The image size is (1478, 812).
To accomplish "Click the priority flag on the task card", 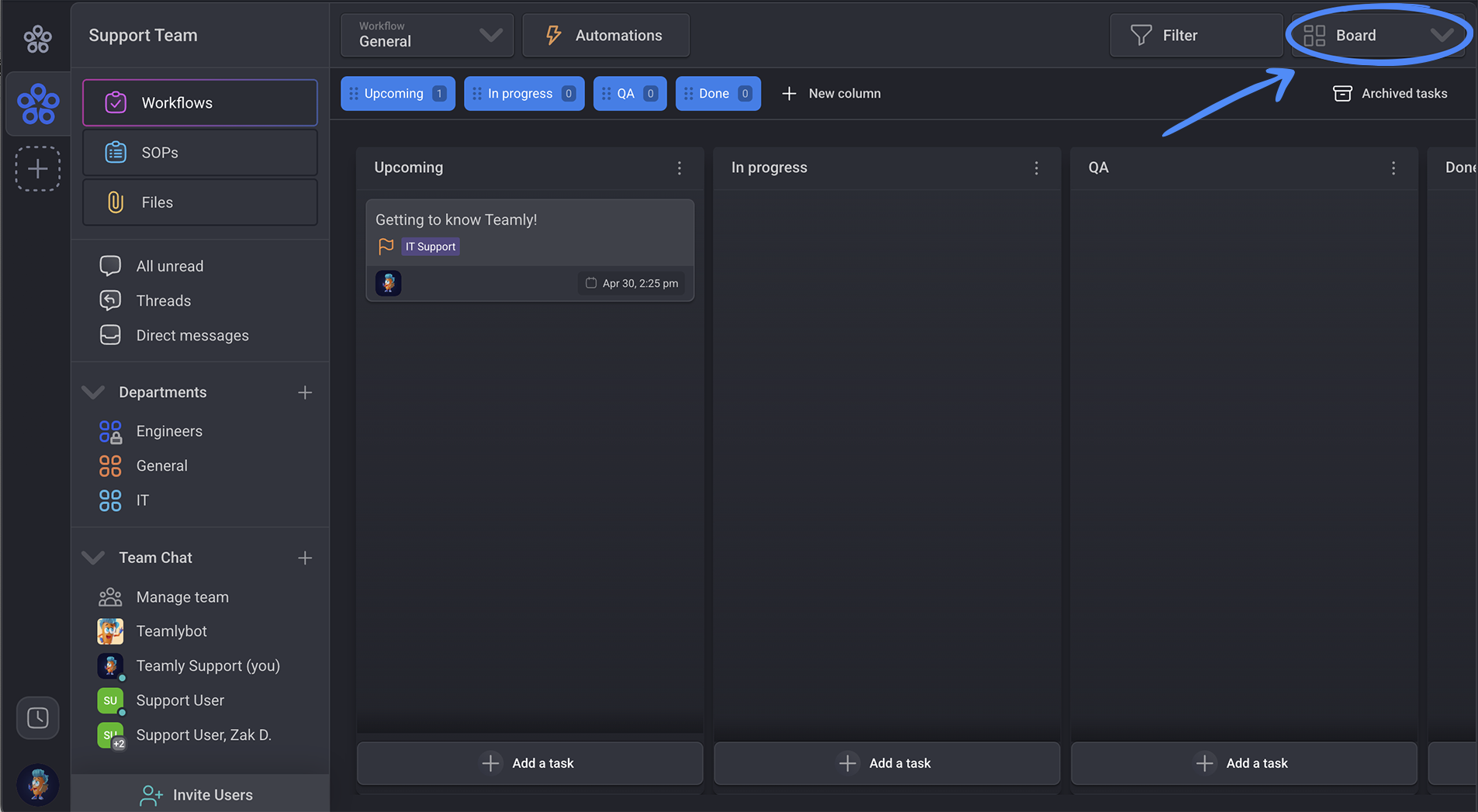I will coord(386,247).
